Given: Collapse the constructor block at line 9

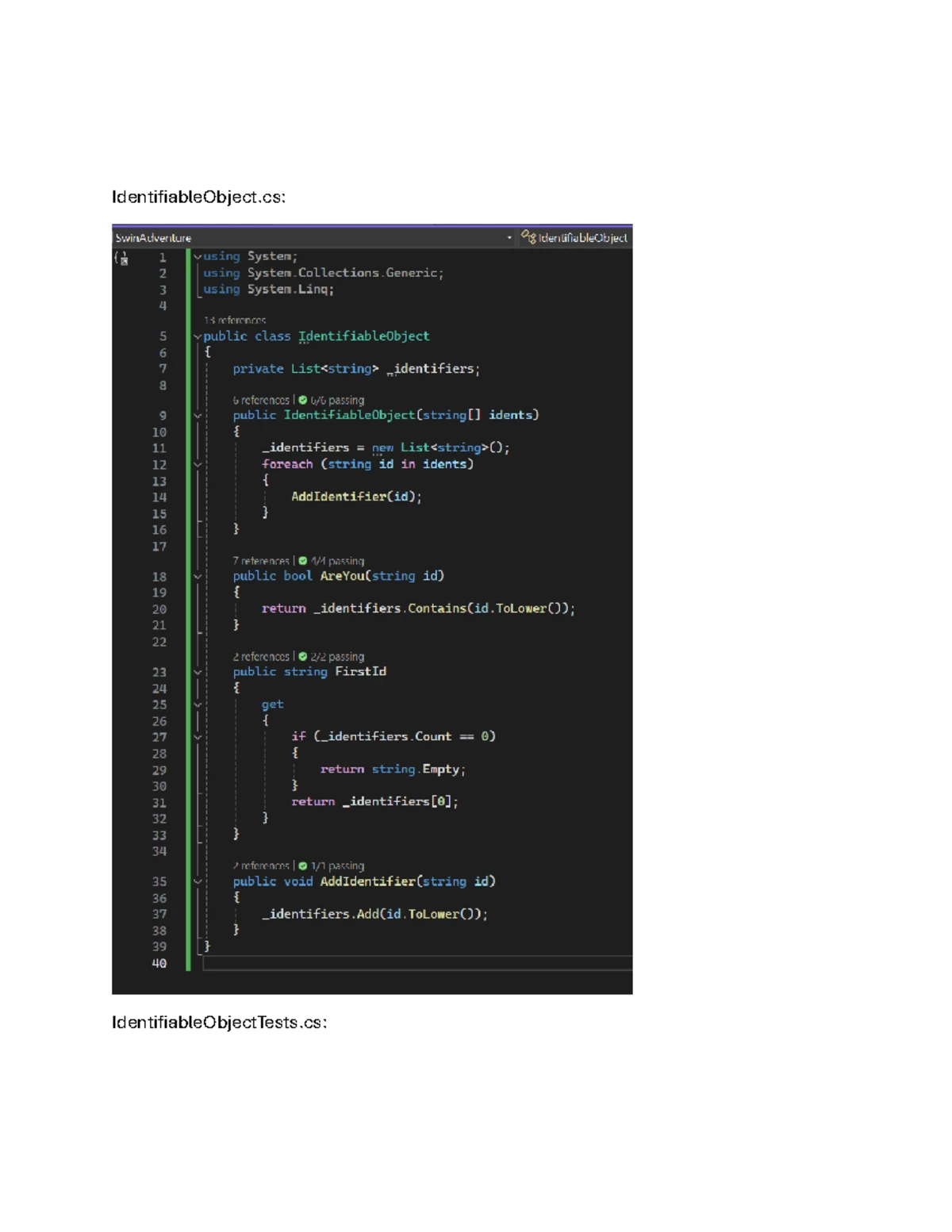Looking at the screenshot, I should click(198, 416).
